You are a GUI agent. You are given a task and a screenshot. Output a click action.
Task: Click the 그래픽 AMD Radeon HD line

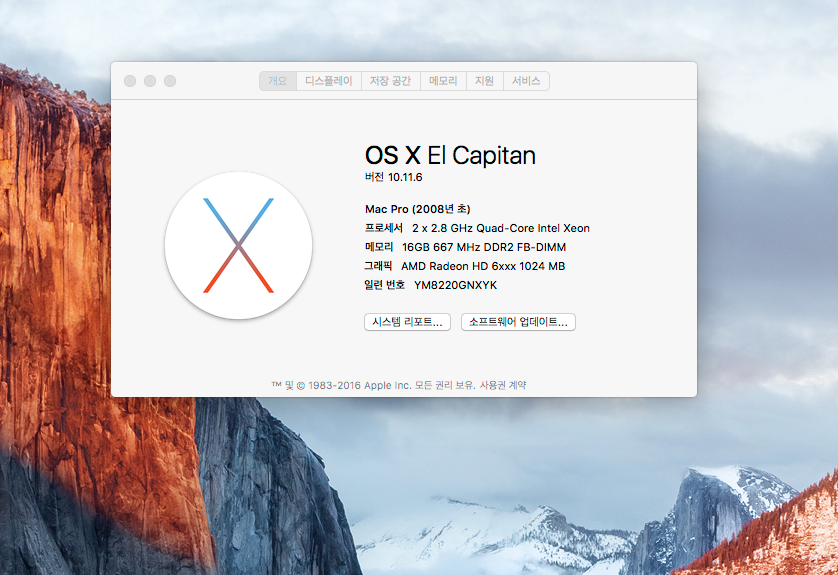tap(465, 266)
